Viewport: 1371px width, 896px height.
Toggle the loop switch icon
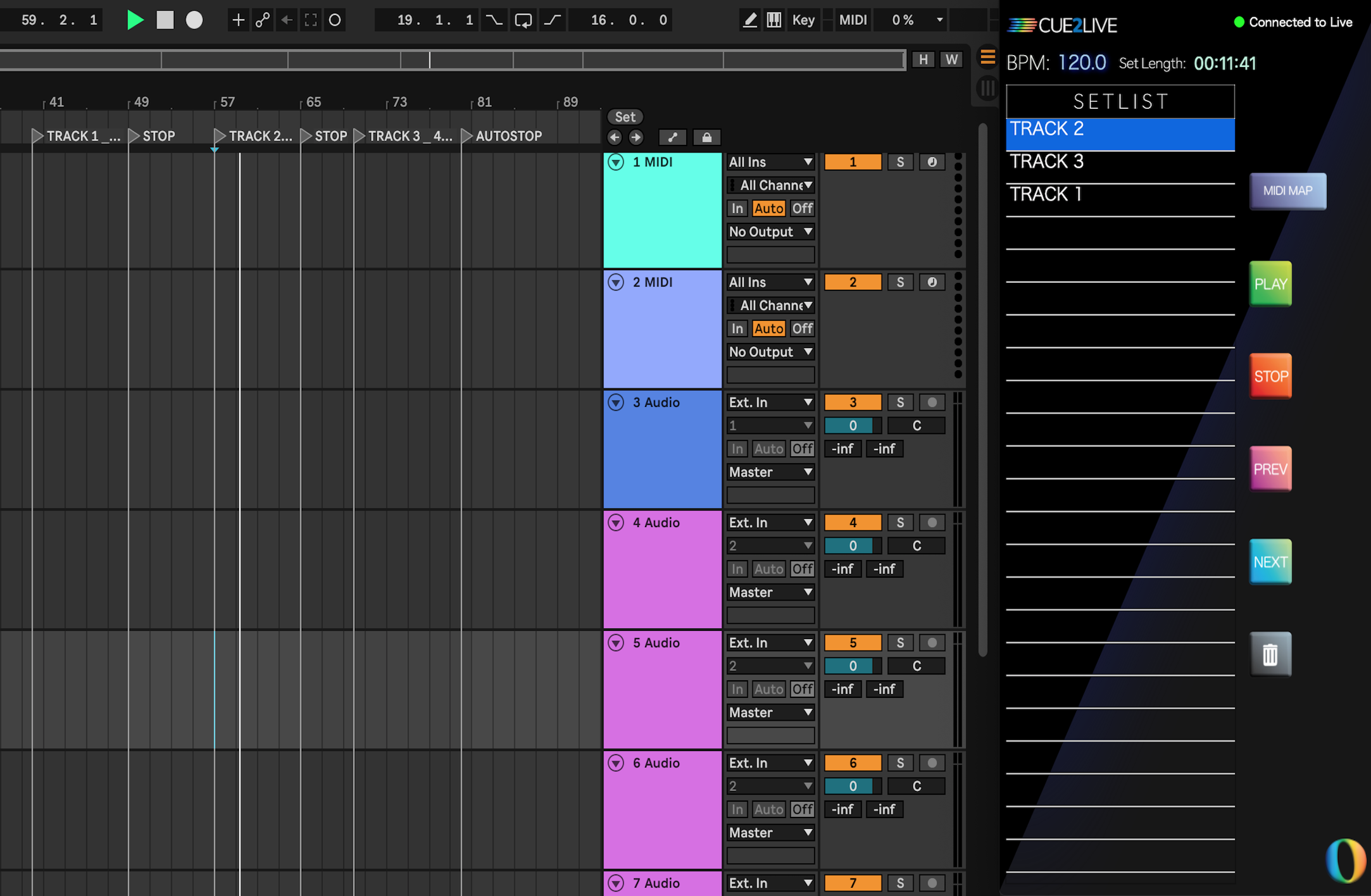tap(523, 20)
